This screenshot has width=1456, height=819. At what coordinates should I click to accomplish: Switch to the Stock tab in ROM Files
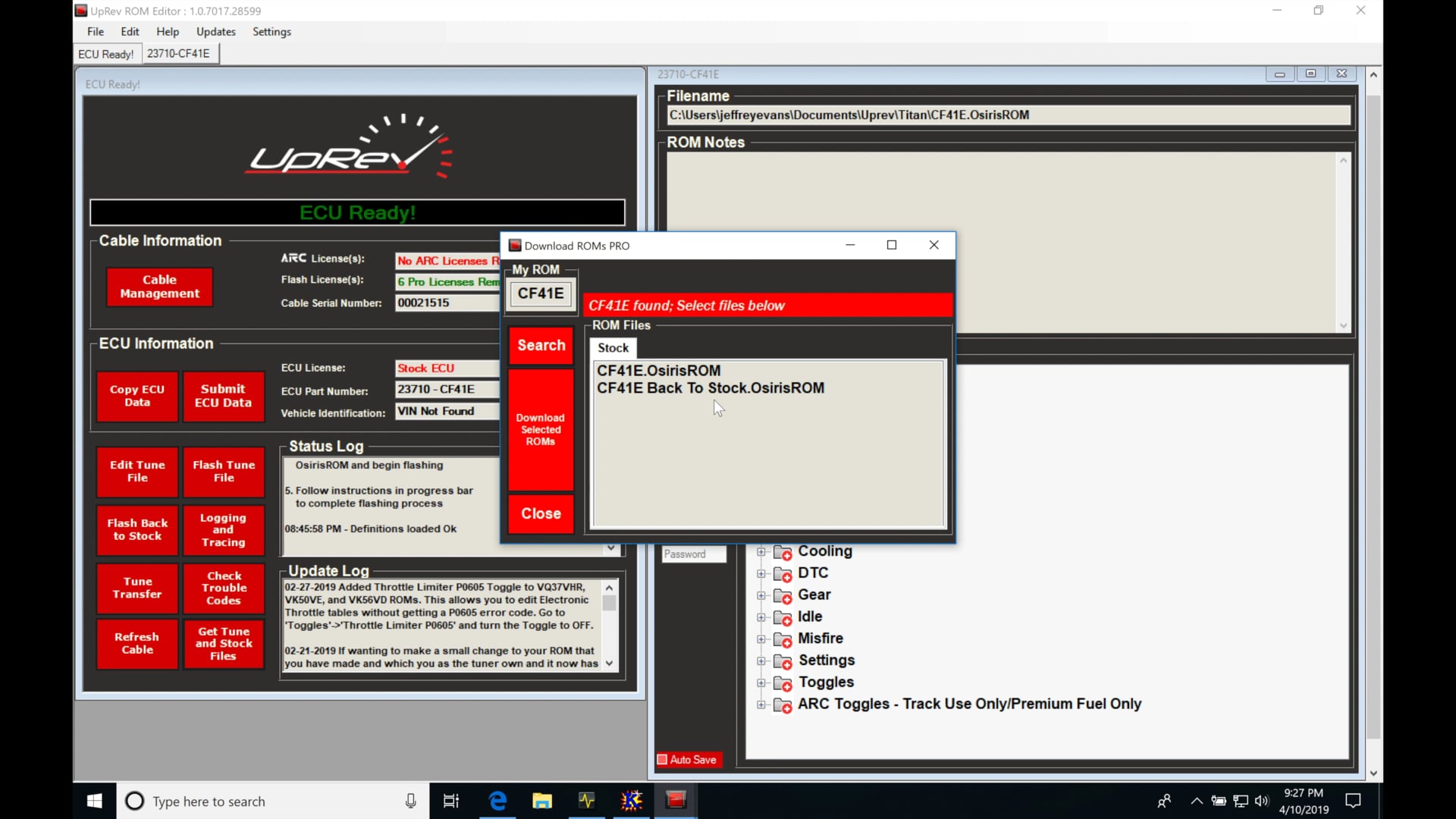click(x=613, y=348)
